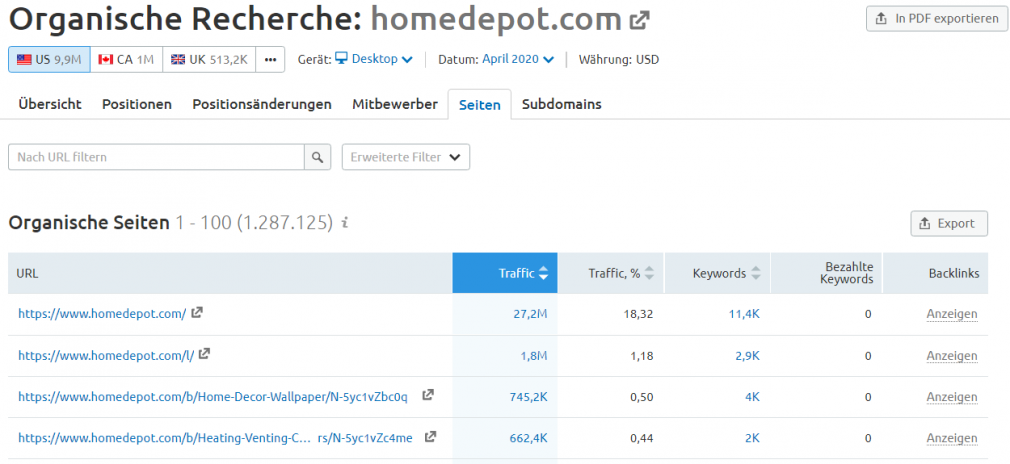This screenshot has width=1010, height=464.
Task: Click keywords value 11,4K
Action: click(x=743, y=314)
